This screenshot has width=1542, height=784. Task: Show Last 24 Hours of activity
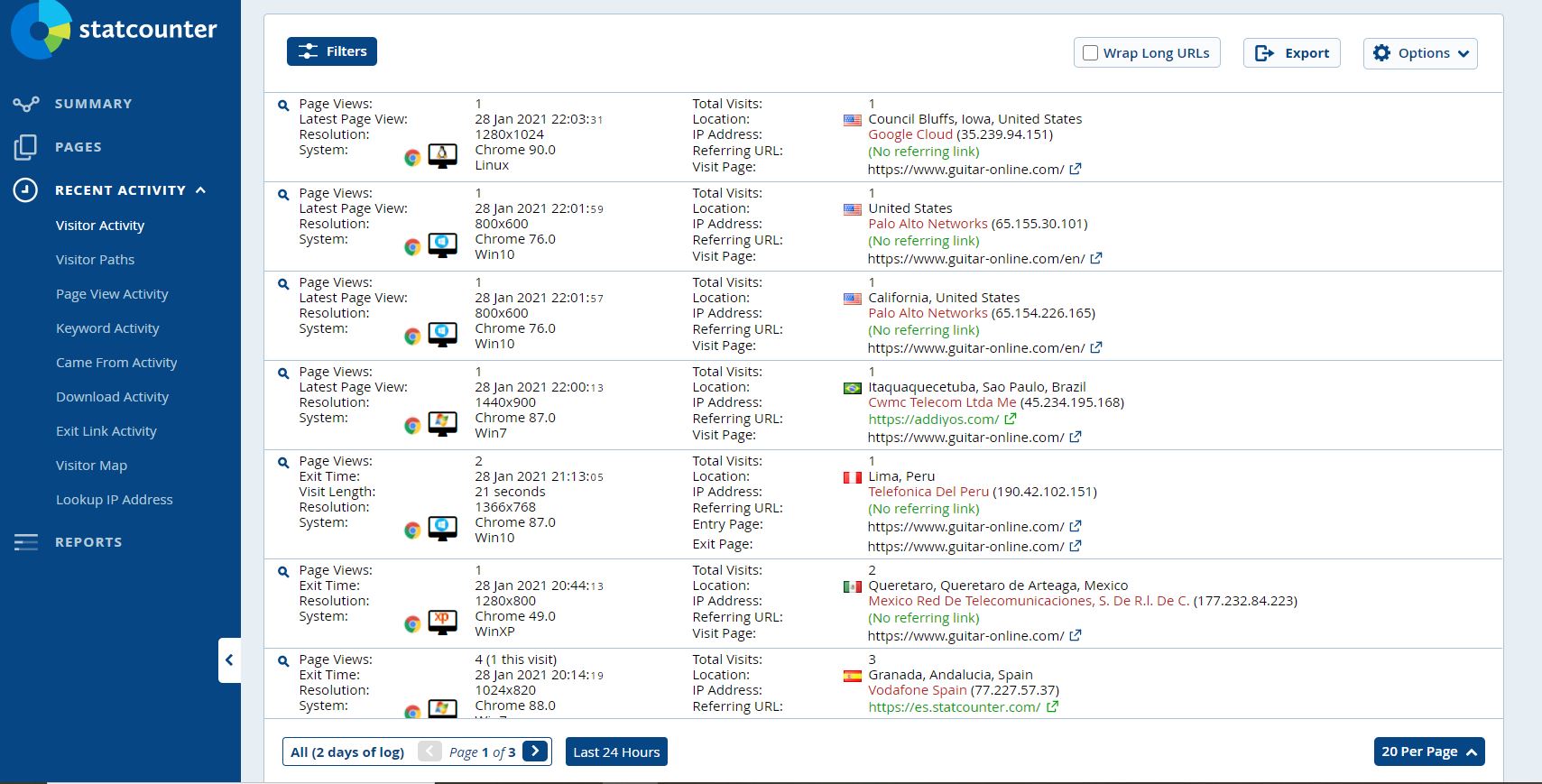click(616, 752)
